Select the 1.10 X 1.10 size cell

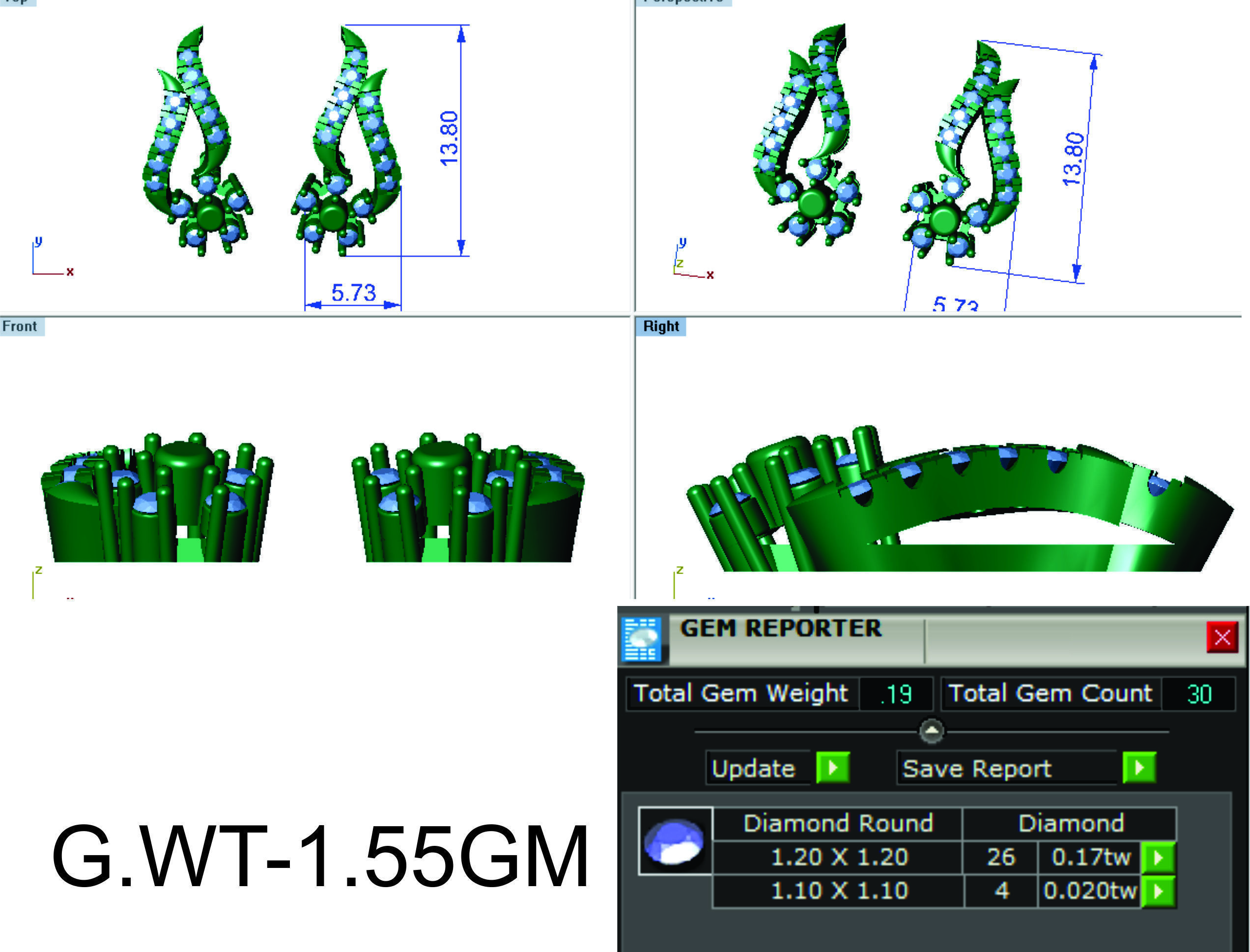coord(839,891)
